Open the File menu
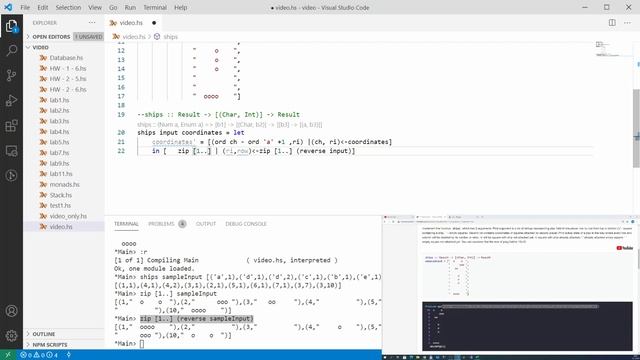This screenshot has height=360, width=640. click(25, 7)
